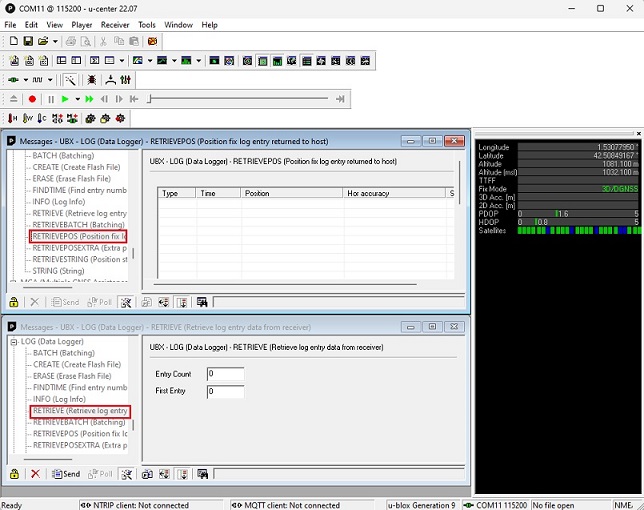Click the red Record button
The width and height of the screenshot is (644, 510).
pyautogui.click(x=32, y=99)
